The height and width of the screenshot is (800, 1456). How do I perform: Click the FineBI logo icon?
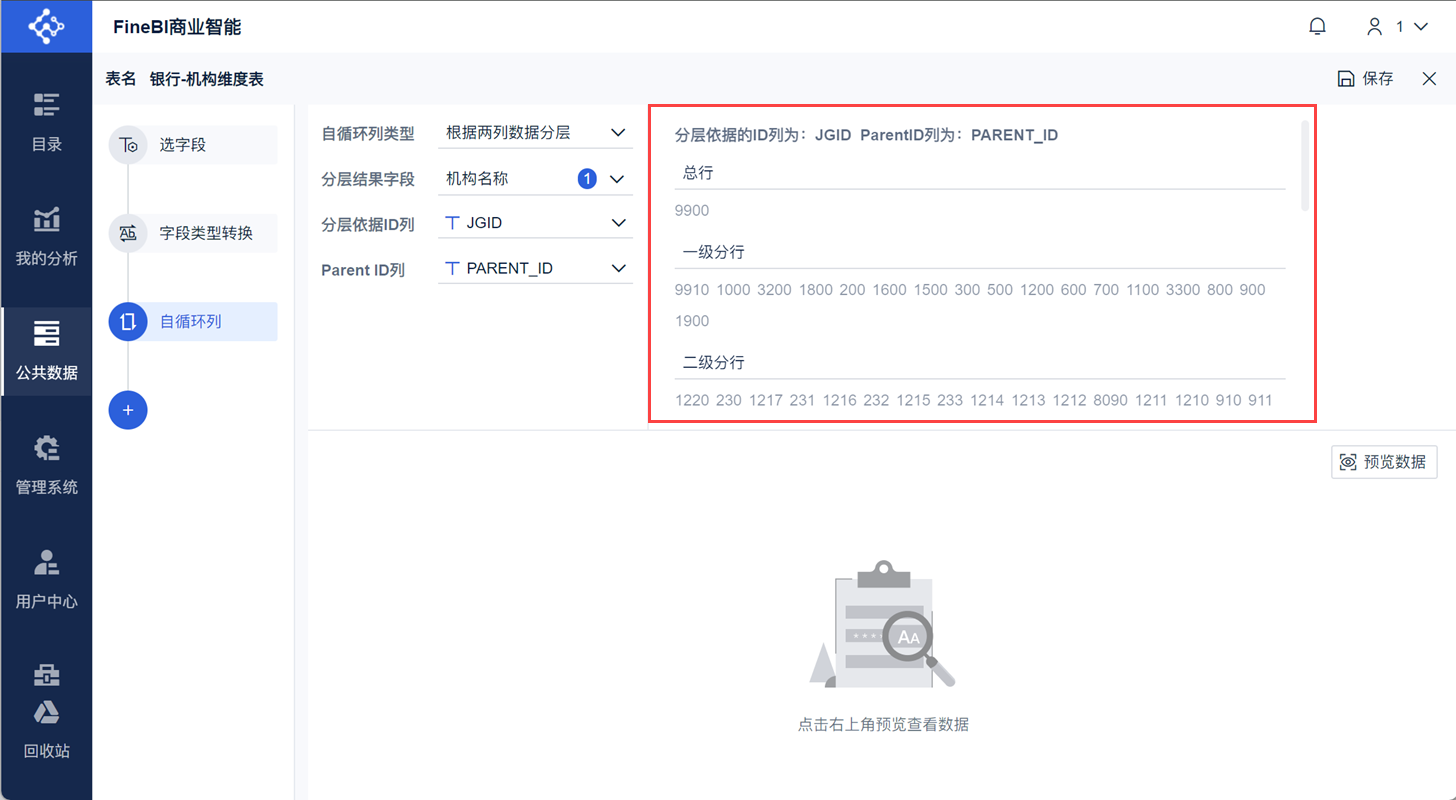(x=46, y=26)
